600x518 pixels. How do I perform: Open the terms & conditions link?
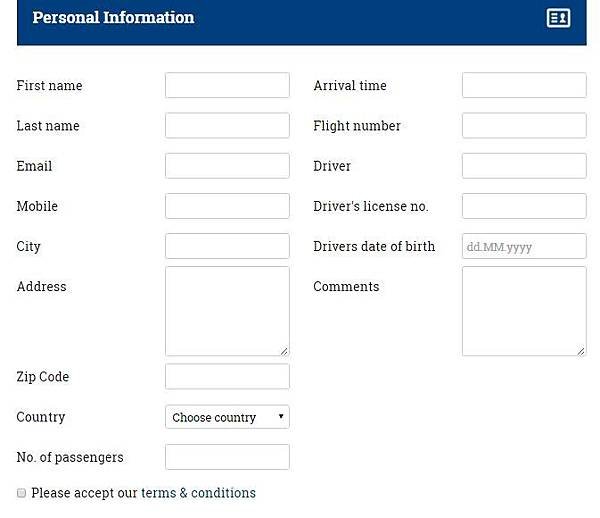pyautogui.click(x=198, y=493)
